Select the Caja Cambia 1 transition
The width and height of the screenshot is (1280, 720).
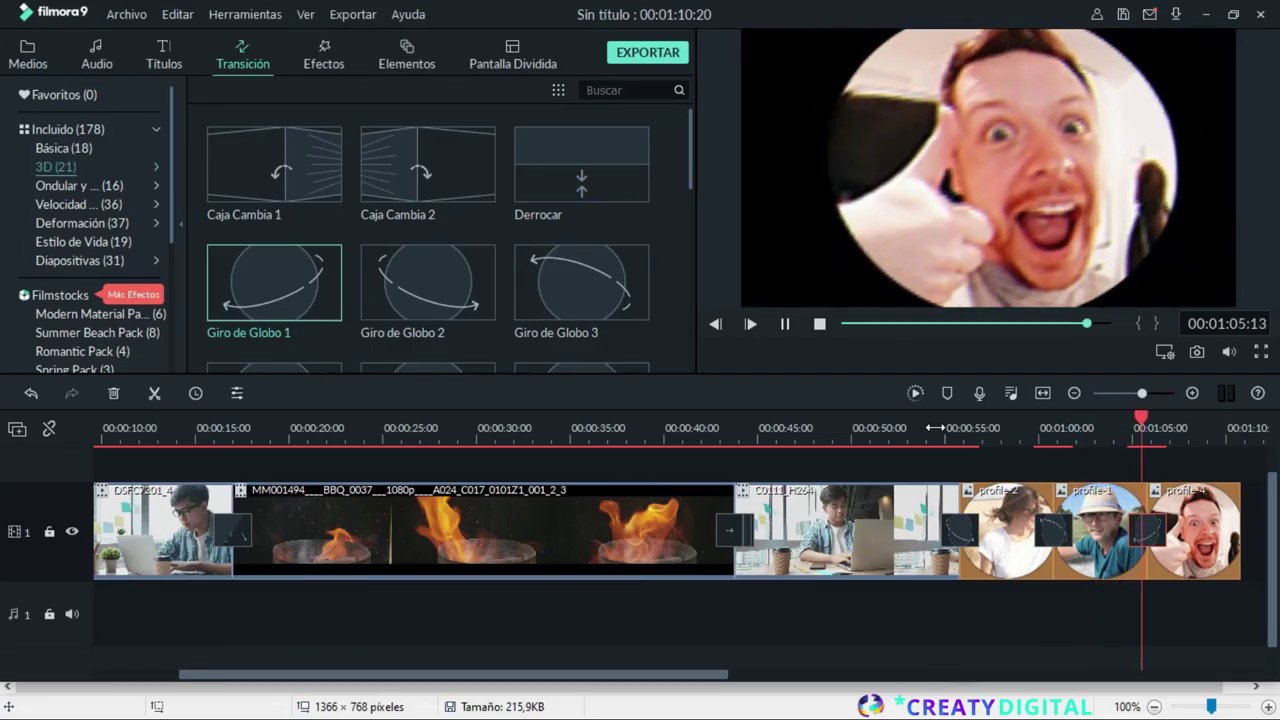[x=274, y=164]
